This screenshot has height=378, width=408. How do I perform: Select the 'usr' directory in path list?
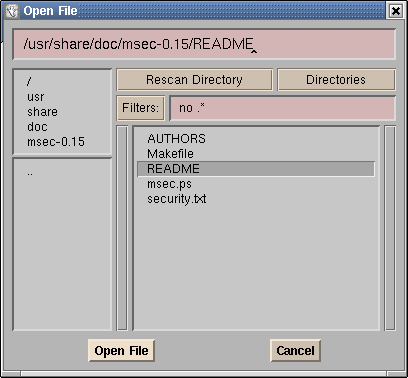(36, 97)
